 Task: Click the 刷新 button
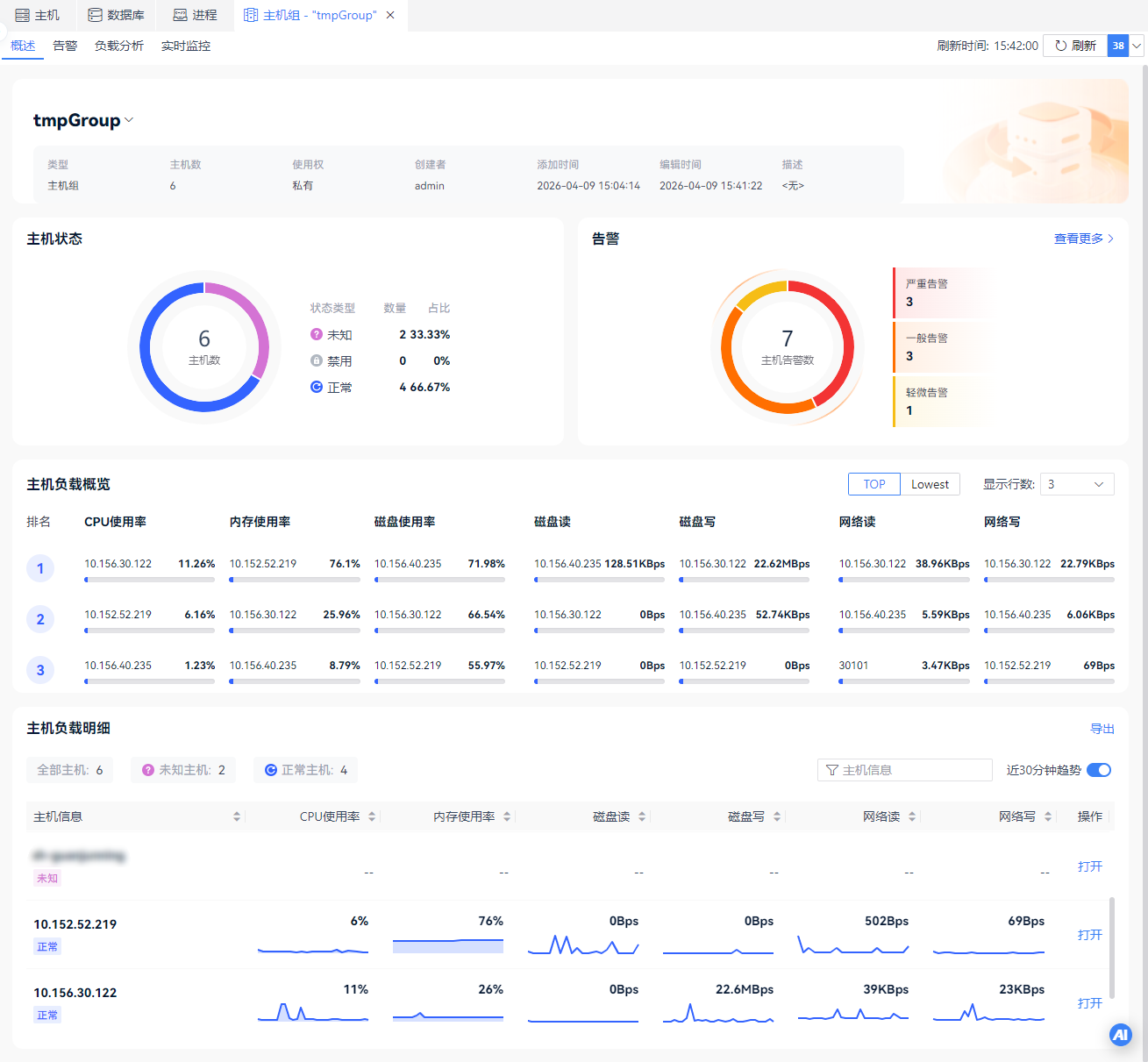(1075, 46)
